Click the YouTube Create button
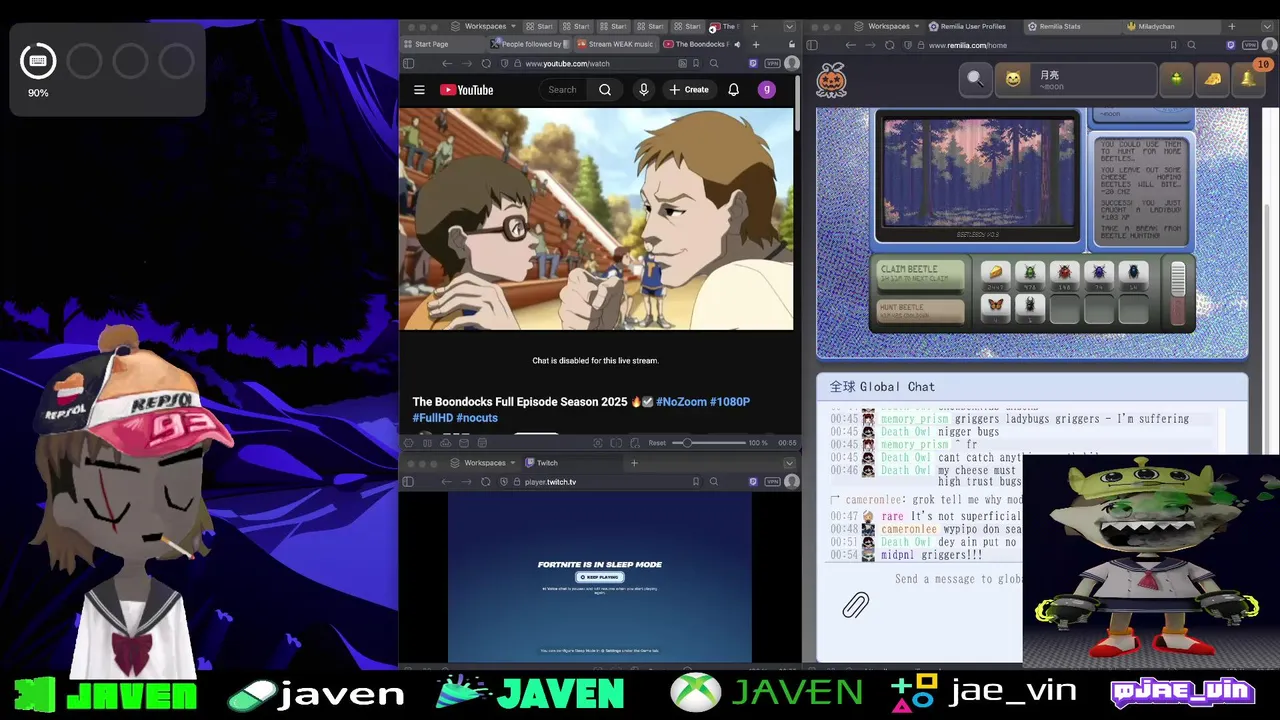Viewport: 1280px width, 720px height. point(689,90)
